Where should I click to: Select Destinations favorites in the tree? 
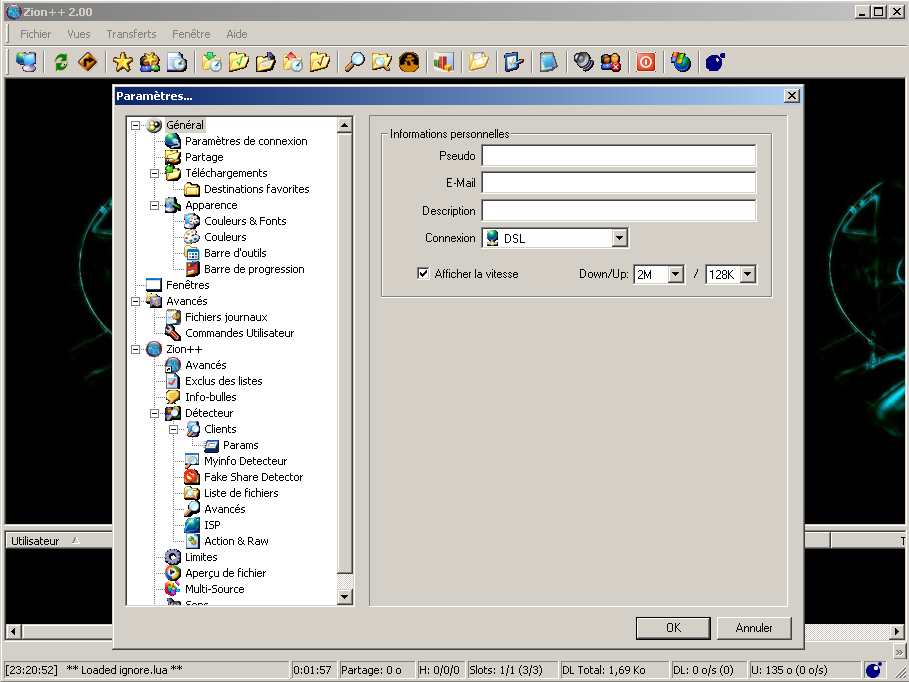click(256, 189)
